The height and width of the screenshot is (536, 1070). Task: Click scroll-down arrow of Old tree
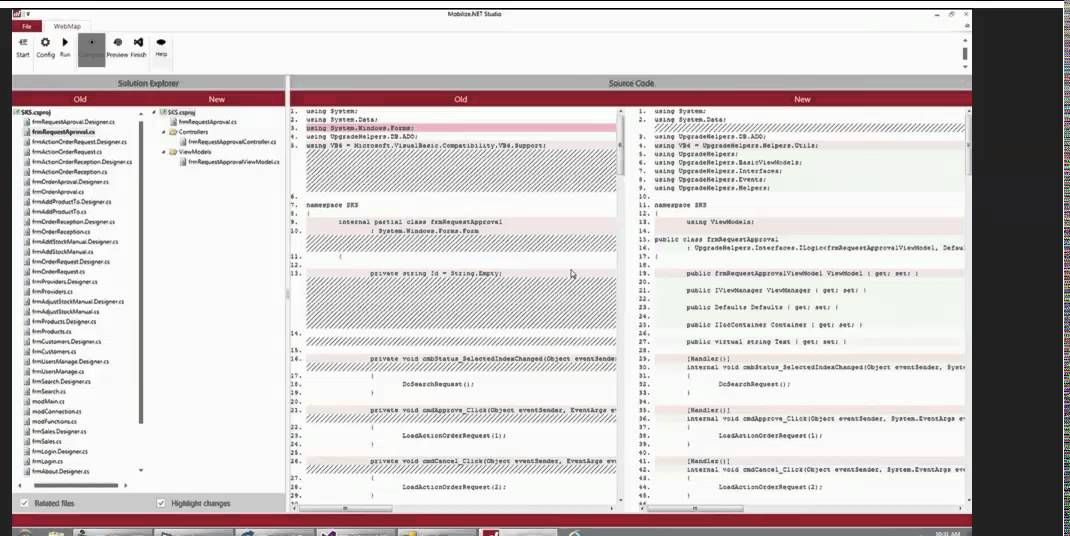(141, 470)
